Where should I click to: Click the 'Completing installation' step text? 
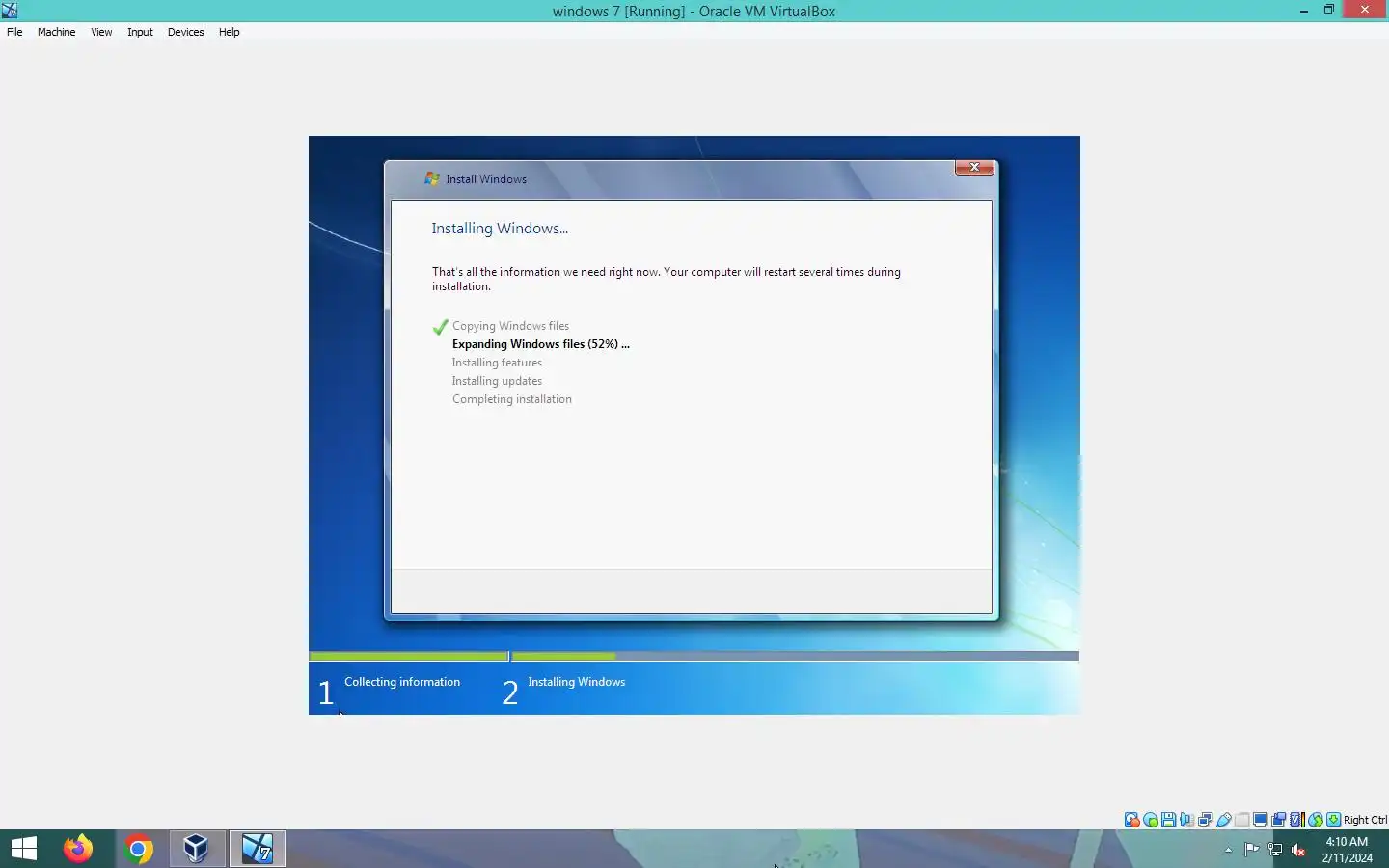(511, 399)
